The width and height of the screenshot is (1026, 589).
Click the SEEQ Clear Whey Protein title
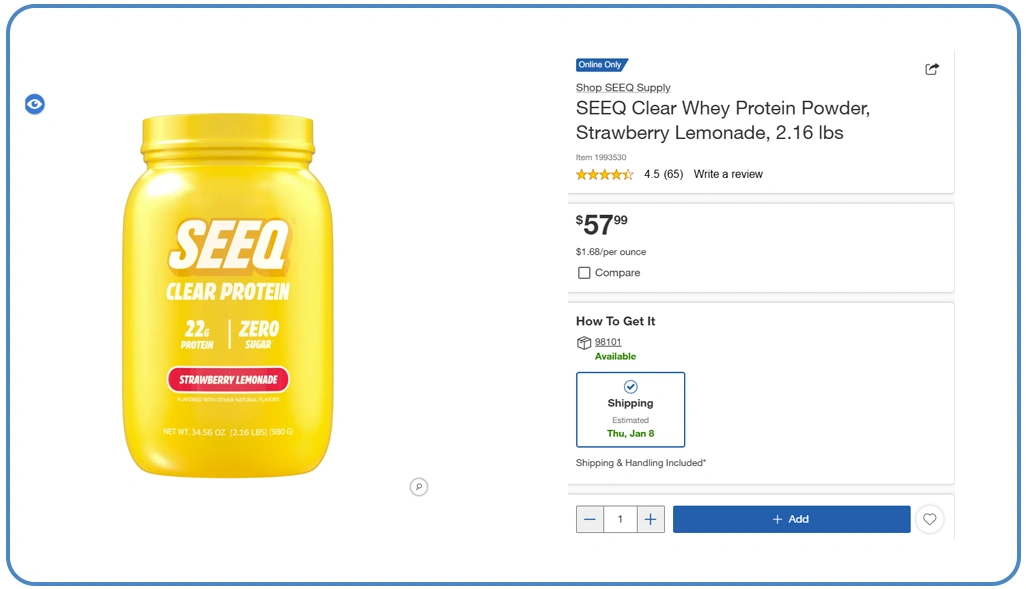click(723, 120)
